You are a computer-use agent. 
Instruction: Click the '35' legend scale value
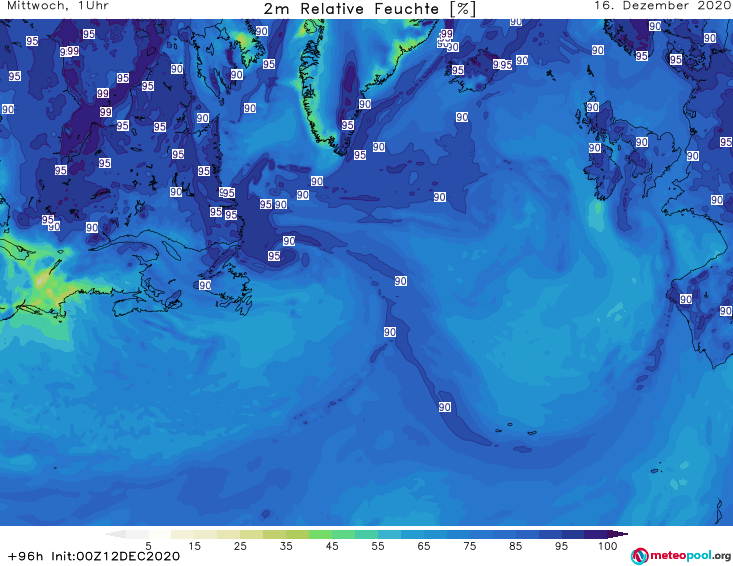coord(286,546)
